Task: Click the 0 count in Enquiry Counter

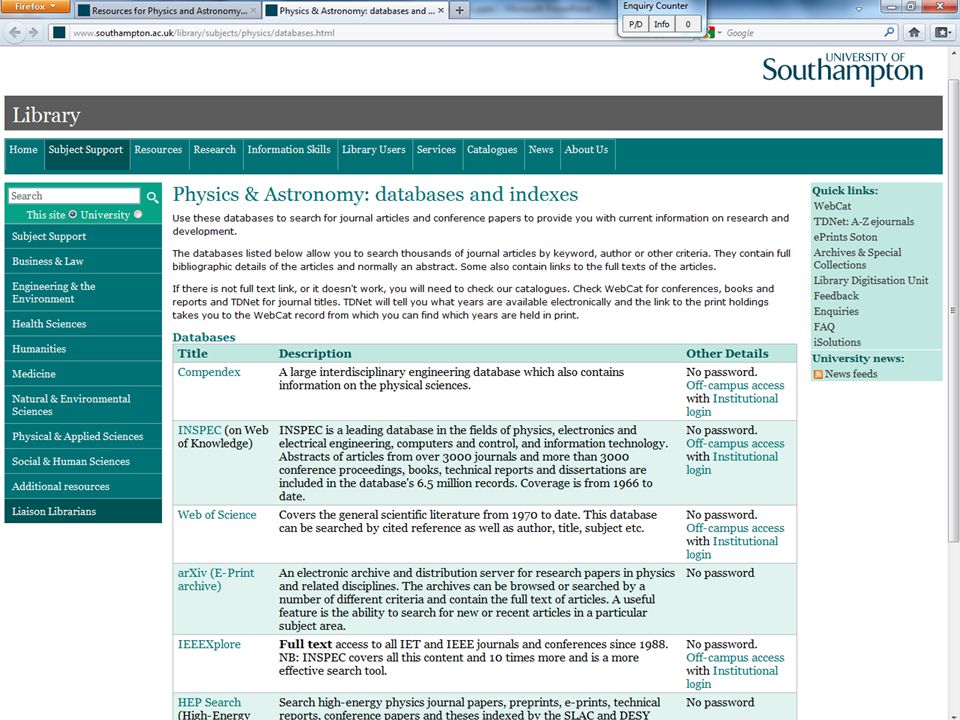Action: 688,24
